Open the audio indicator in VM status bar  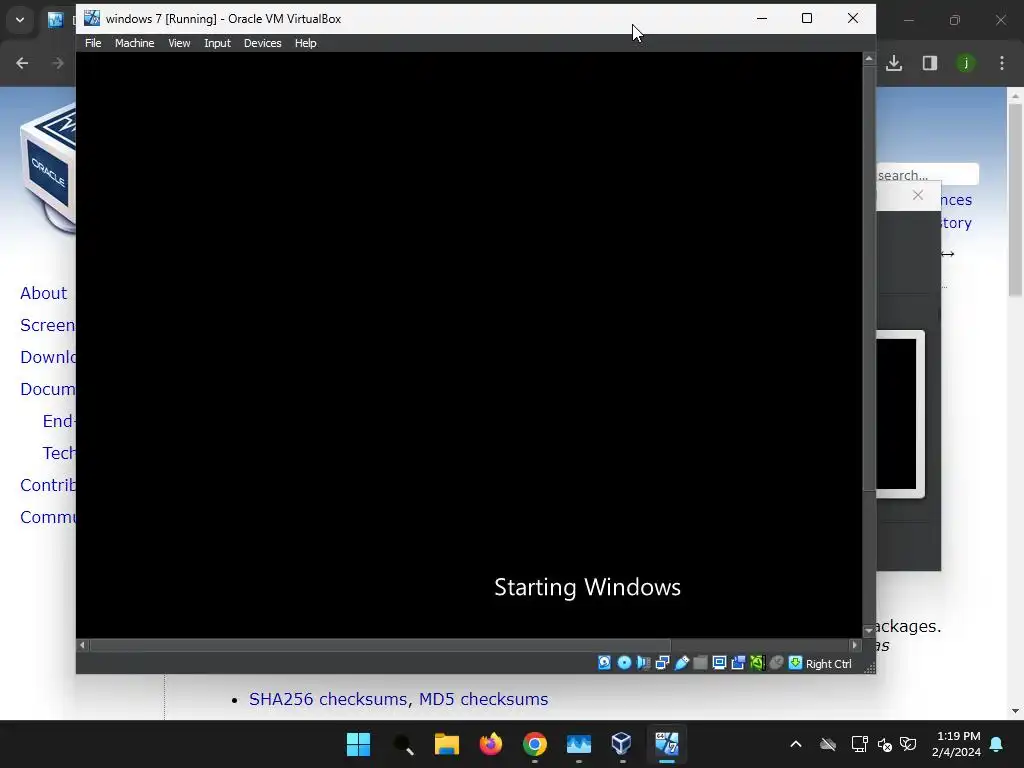643,663
